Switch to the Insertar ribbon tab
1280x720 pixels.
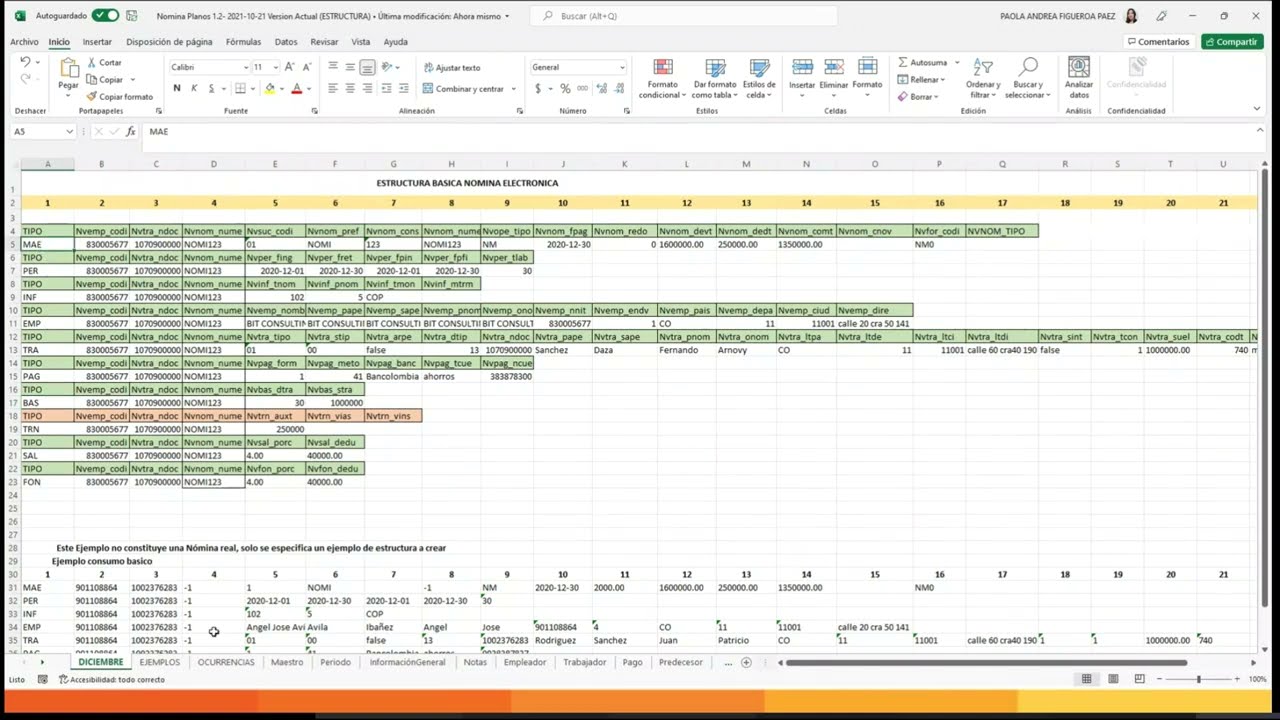(97, 42)
